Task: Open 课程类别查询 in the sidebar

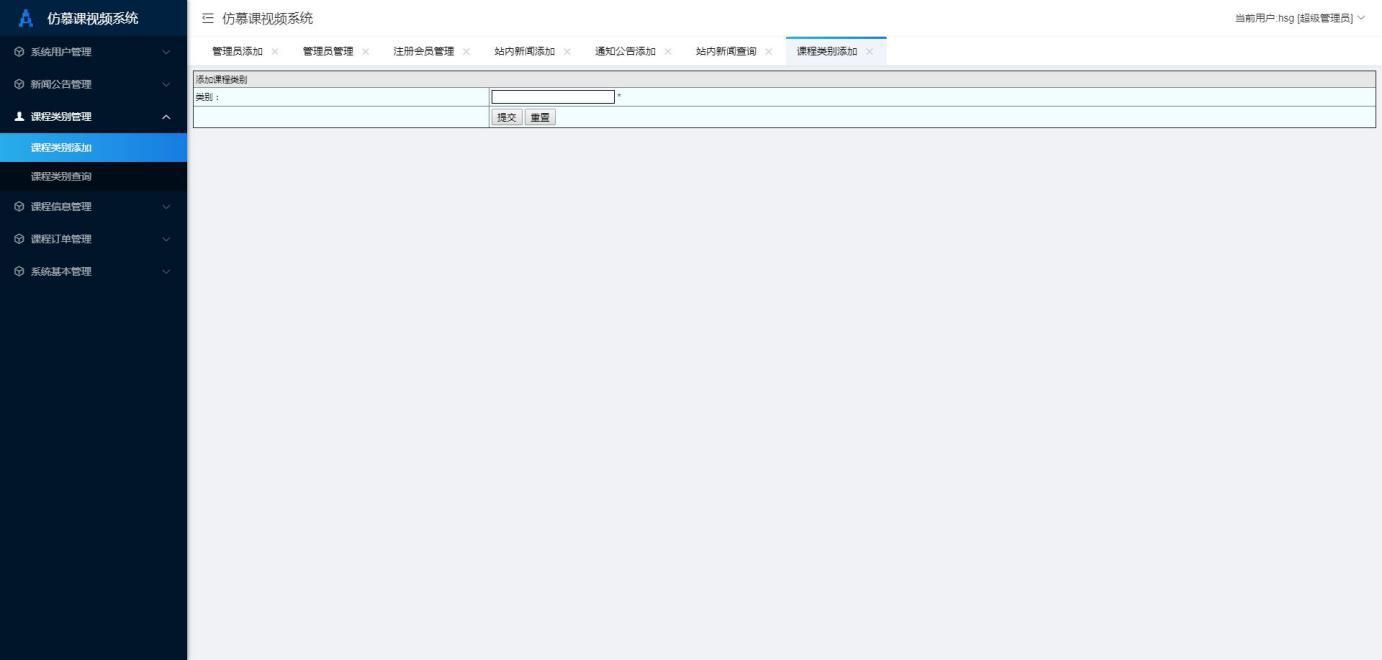Action: coord(93,177)
